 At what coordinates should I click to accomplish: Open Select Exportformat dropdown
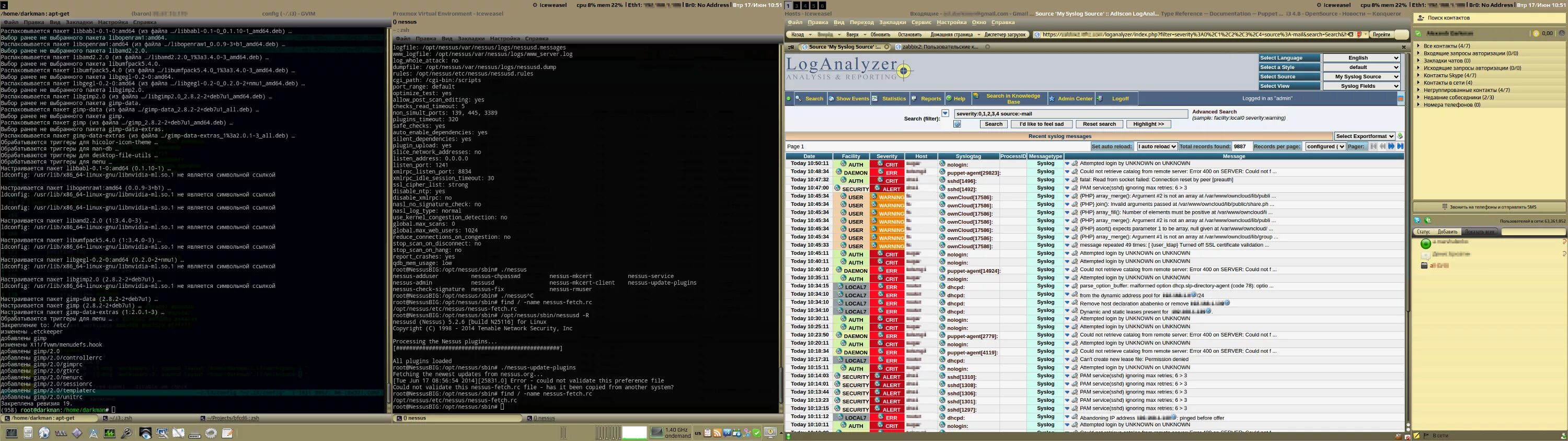1365,136
